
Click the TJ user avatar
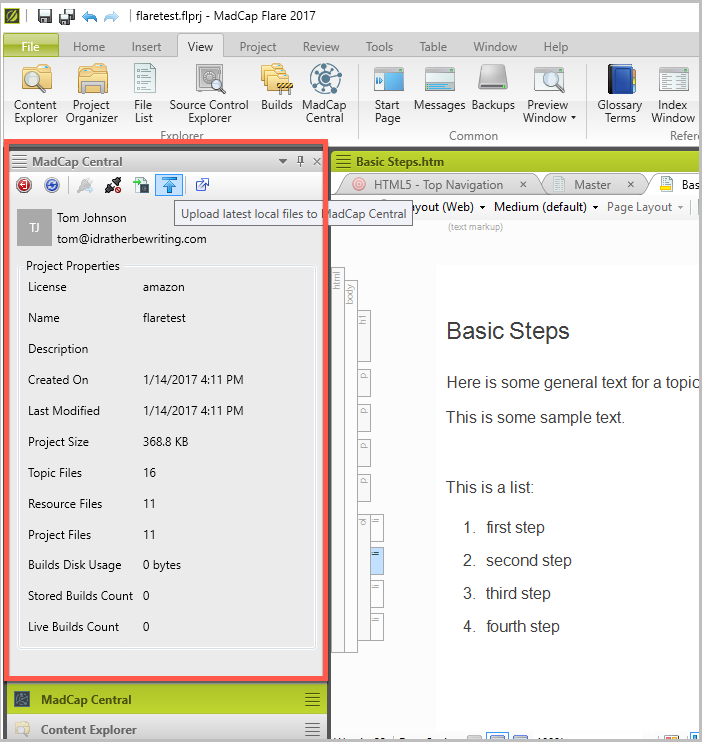point(34,228)
